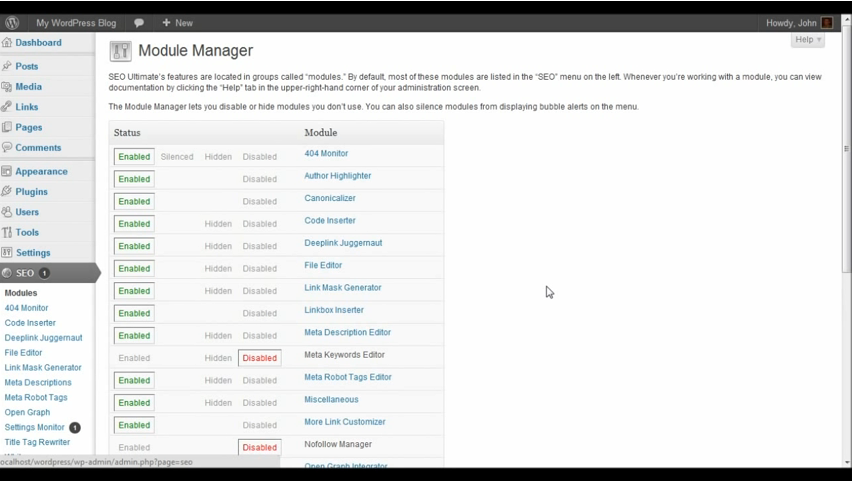The width and height of the screenshot is (856, 482).
Task: Open Code Inserter in SEO submenu
Action: tap(30, 323)
